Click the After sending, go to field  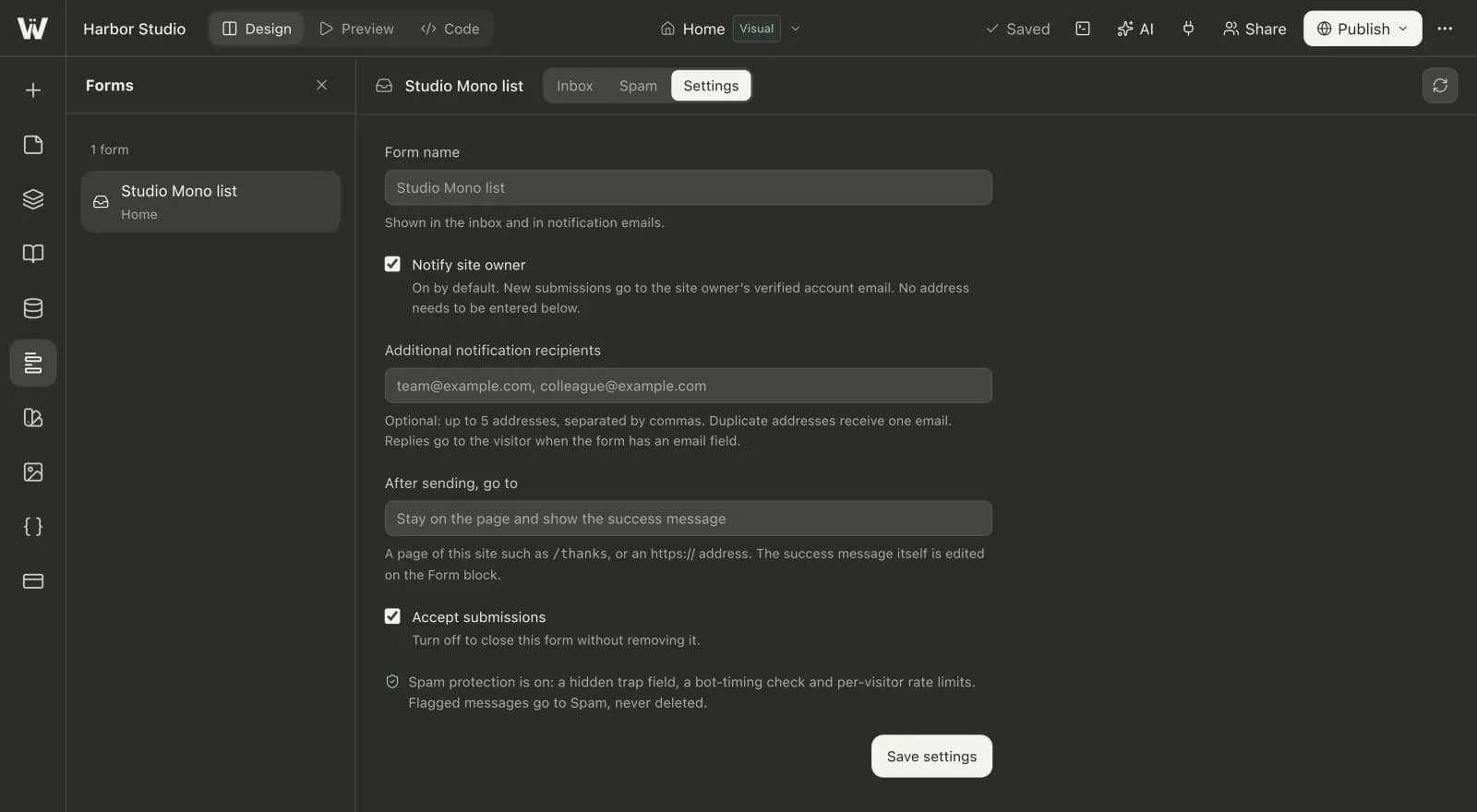coord(689,519)
